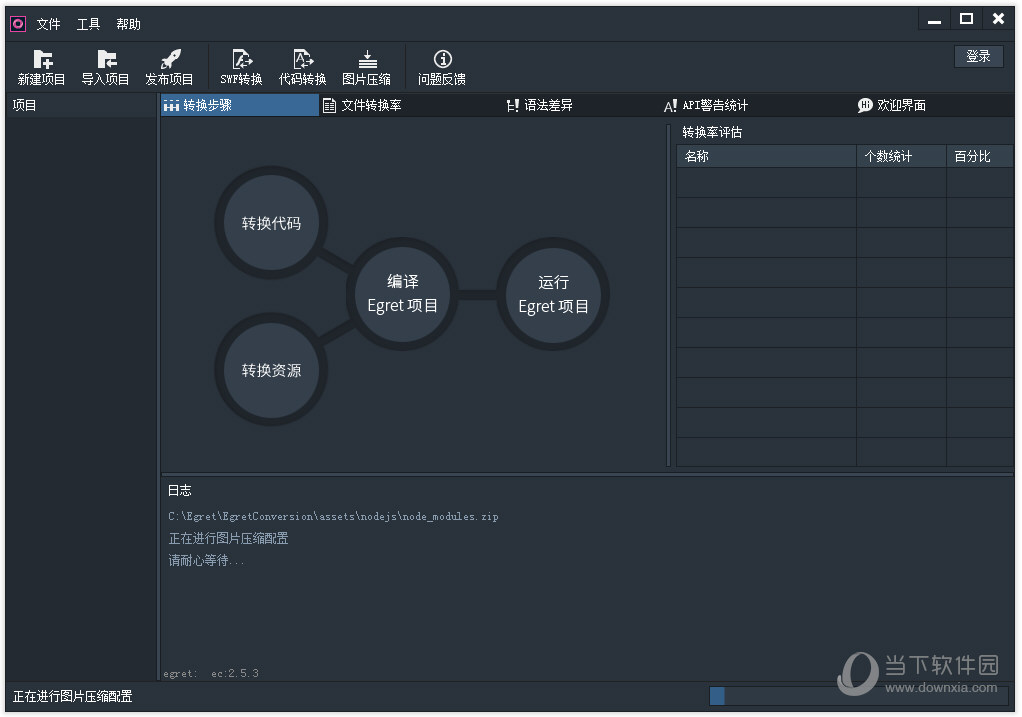Switch to the 文件转换率 tab
The height and width of the screenshot is (717, 1022).
[x=362, y=105]
